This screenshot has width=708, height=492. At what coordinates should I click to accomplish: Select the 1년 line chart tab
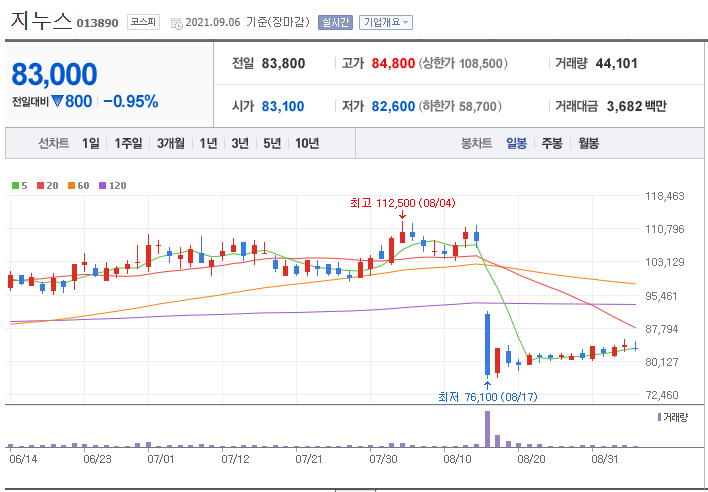pos(208,144)
